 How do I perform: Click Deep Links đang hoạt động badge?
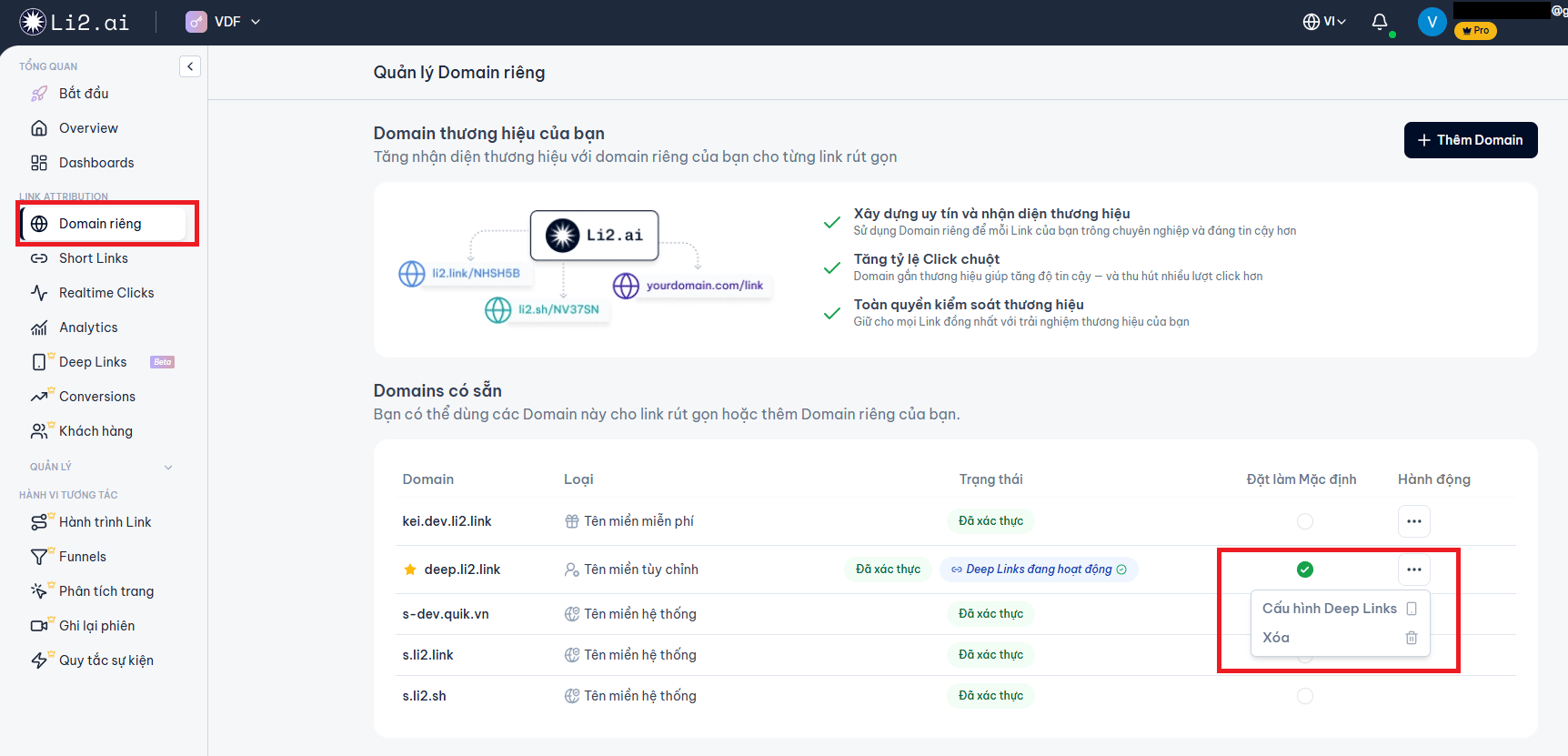click(1039, 570)
